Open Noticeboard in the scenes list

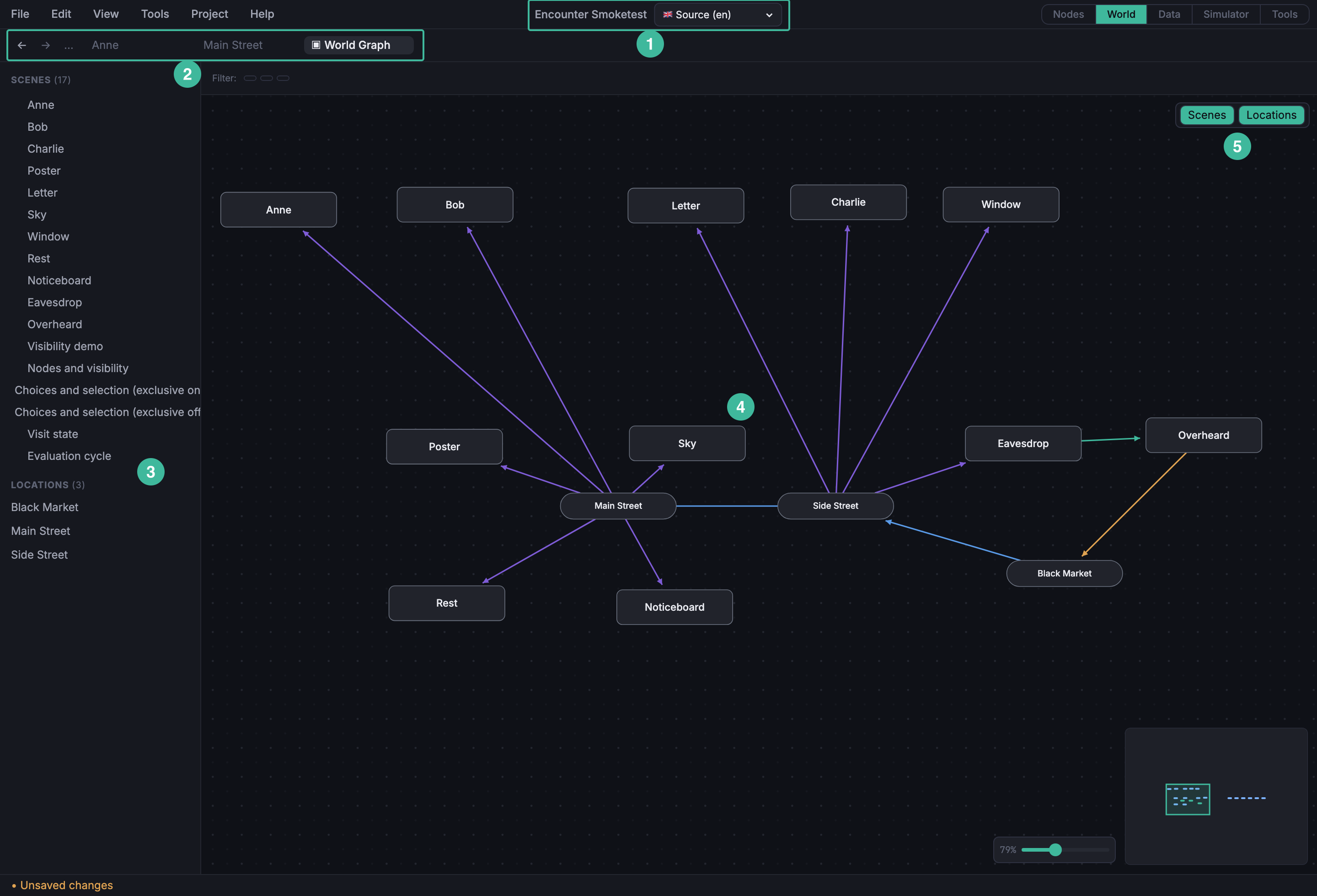click(59, 280)
